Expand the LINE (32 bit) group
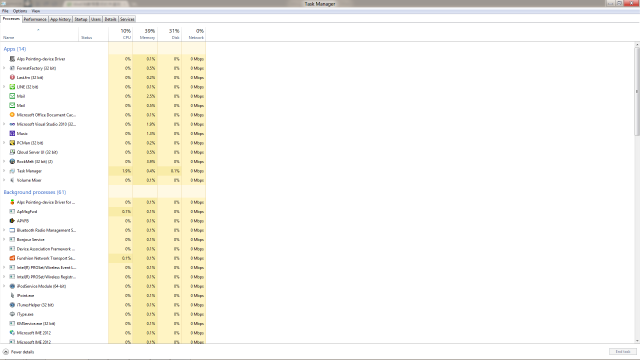Image resolution: width=640 pixels, height=360 pixels. pos(4,87)
